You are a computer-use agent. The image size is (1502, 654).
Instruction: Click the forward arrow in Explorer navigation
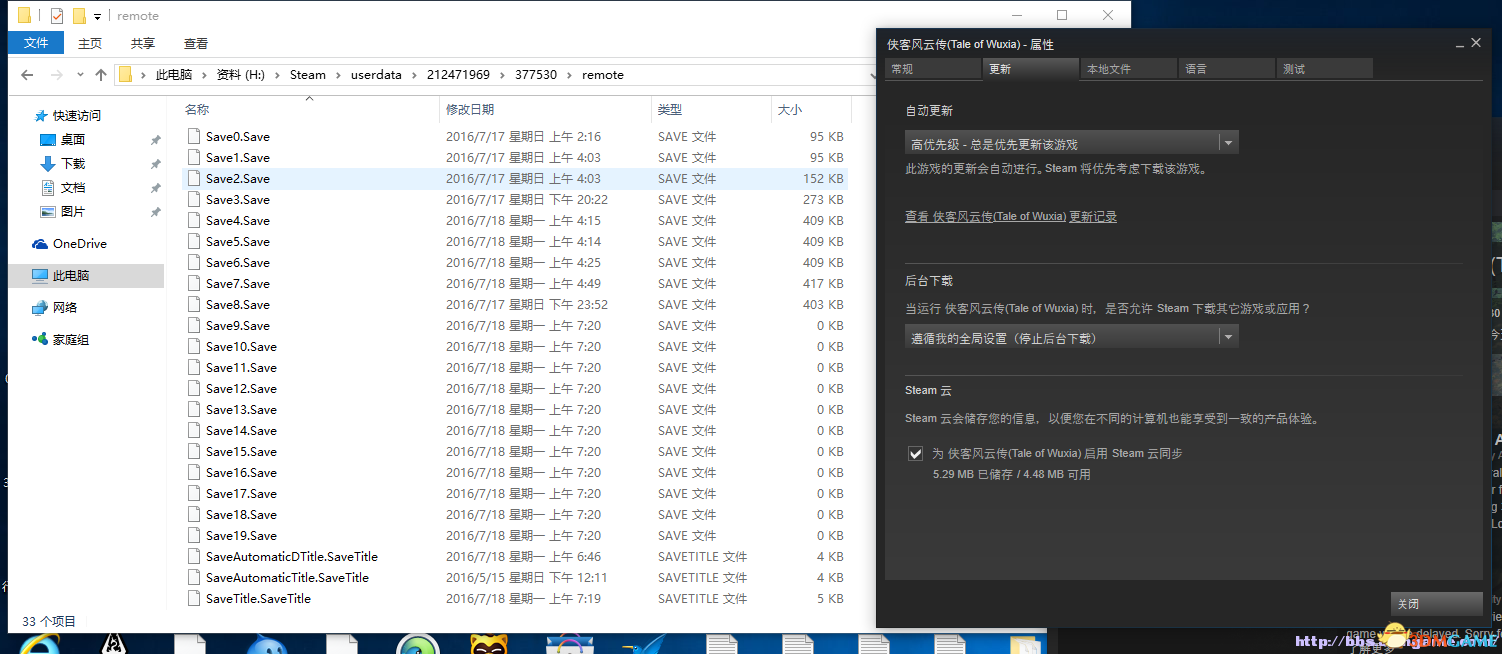coord(56,75)
